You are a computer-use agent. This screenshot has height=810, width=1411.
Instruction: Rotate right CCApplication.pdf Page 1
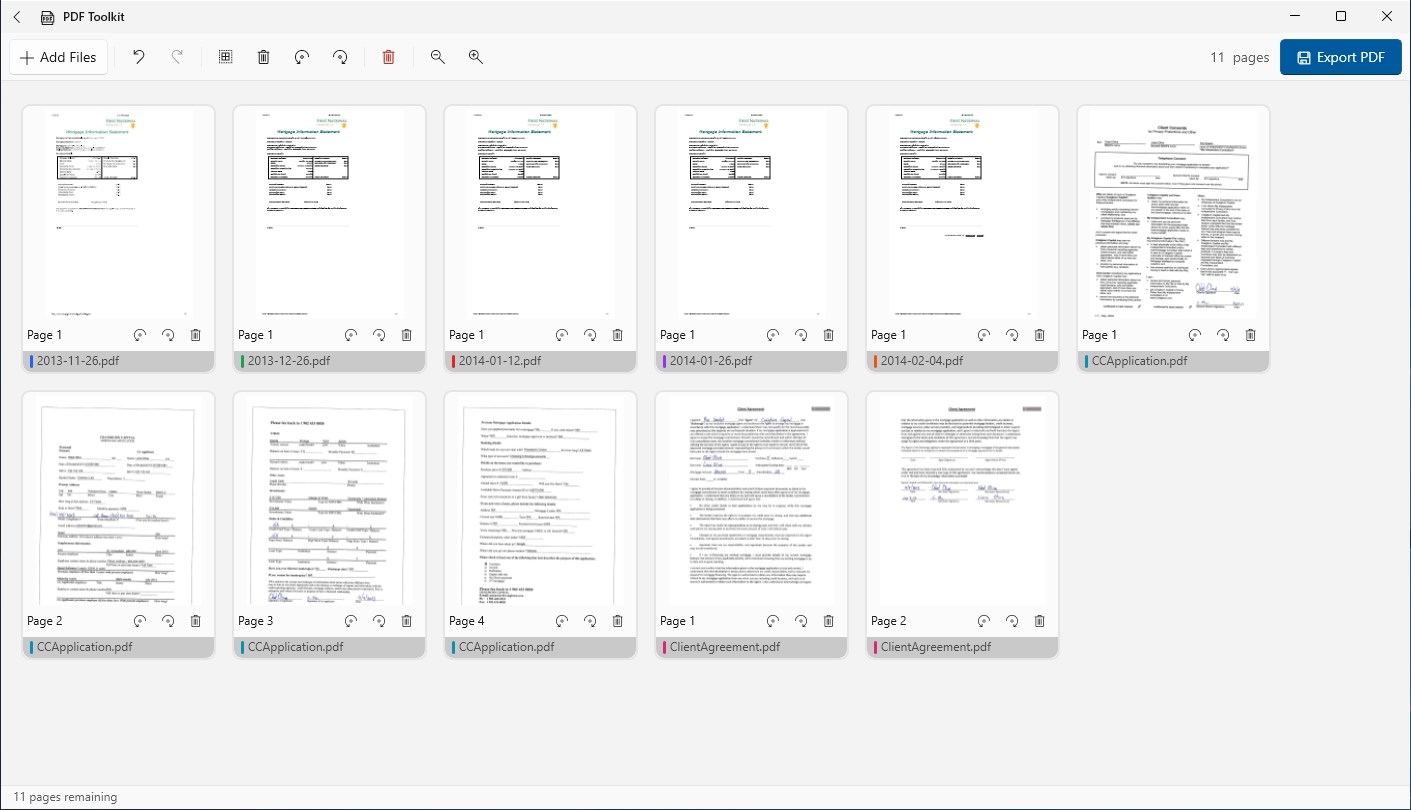click(1223, 335)
